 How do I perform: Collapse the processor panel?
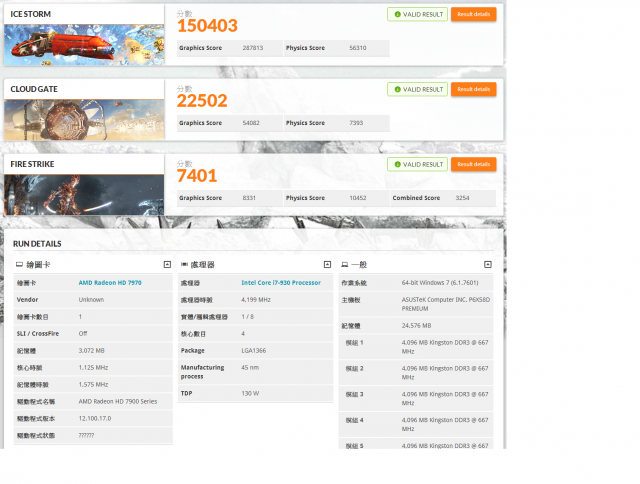[x=327, y=264]
